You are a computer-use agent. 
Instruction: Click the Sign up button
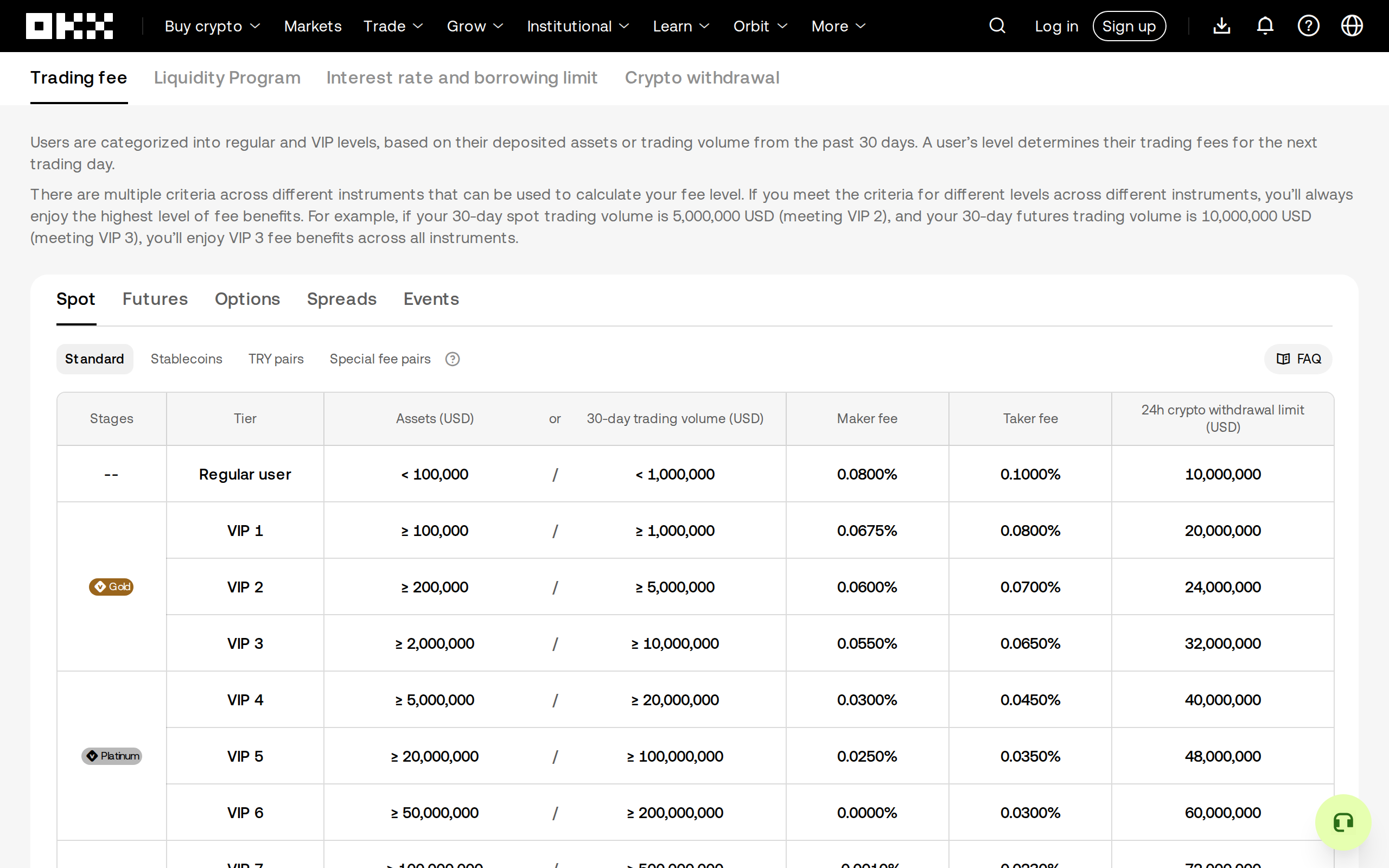coord(1129,27)
